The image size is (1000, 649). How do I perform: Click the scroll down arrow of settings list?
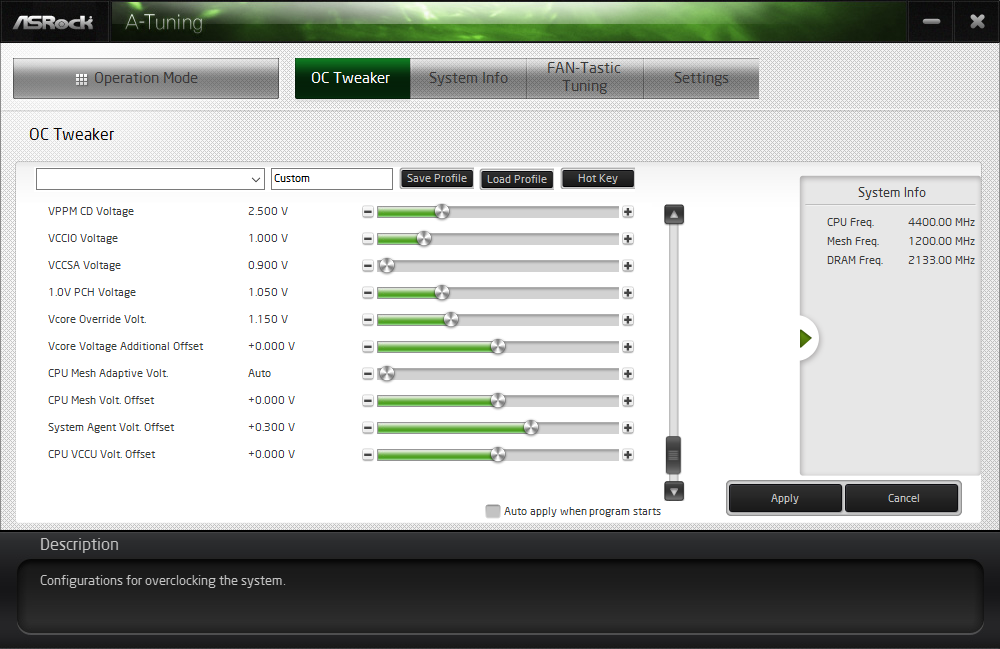coord(674,491)
